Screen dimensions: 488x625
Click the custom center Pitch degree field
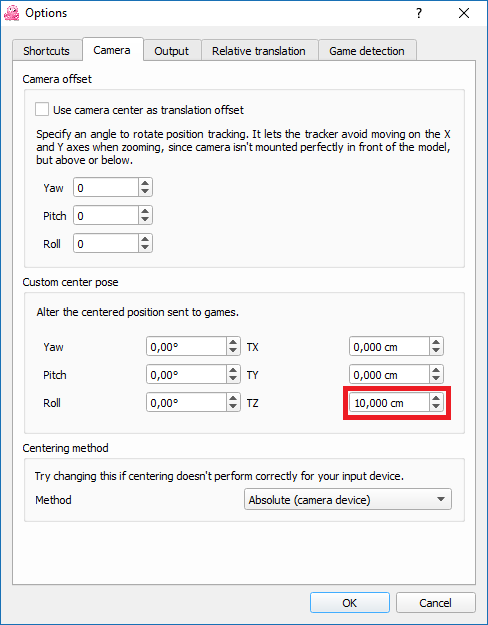click(186, 375)
